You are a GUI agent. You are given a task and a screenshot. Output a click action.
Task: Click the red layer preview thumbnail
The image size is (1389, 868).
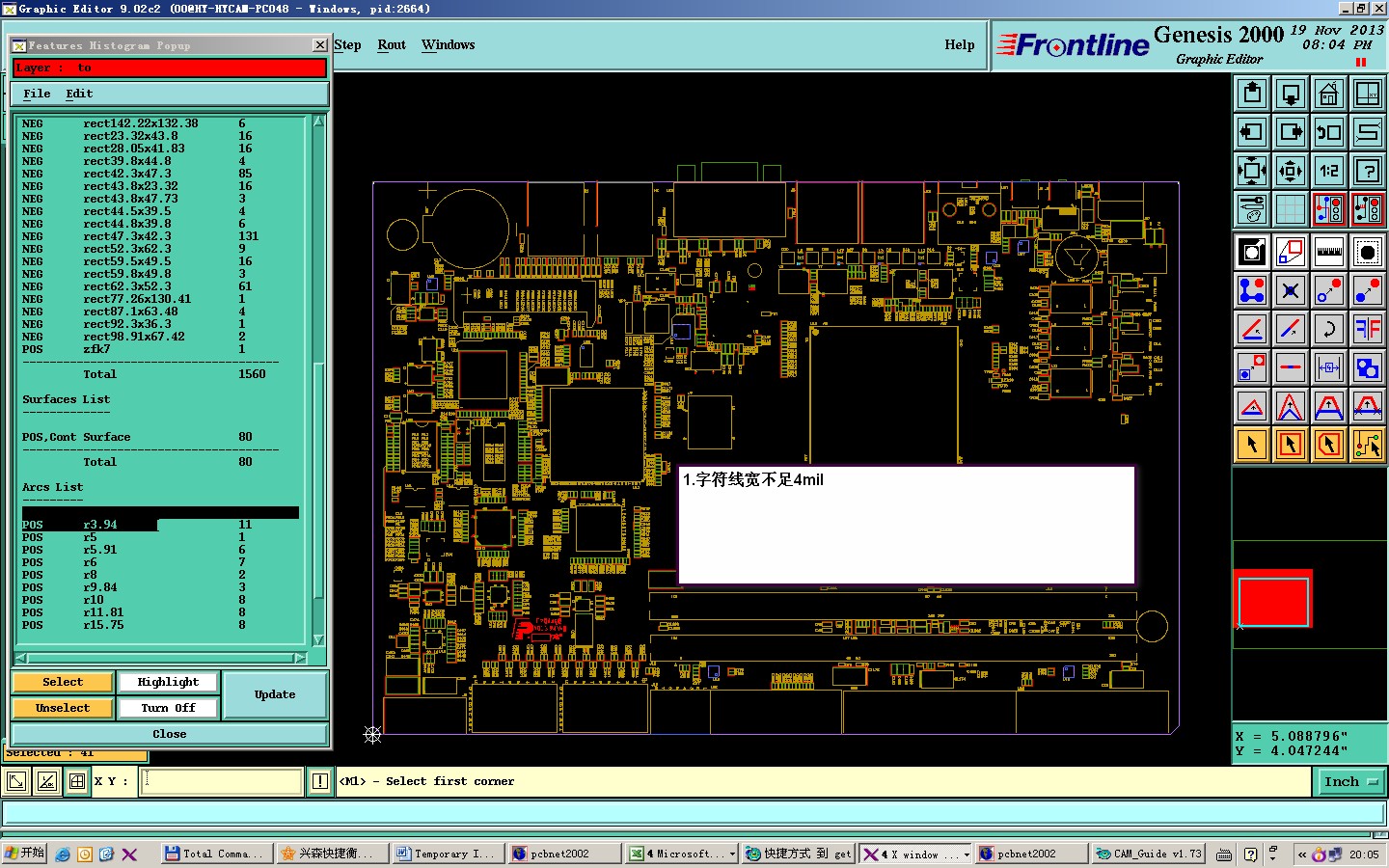(x=1273, y=600)
